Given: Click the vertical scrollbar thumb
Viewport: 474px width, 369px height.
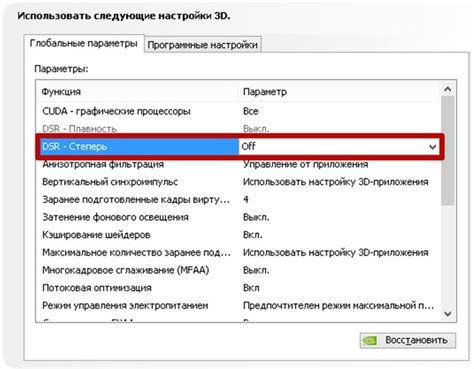Looking at the screenshot, I should coord(448,151).
